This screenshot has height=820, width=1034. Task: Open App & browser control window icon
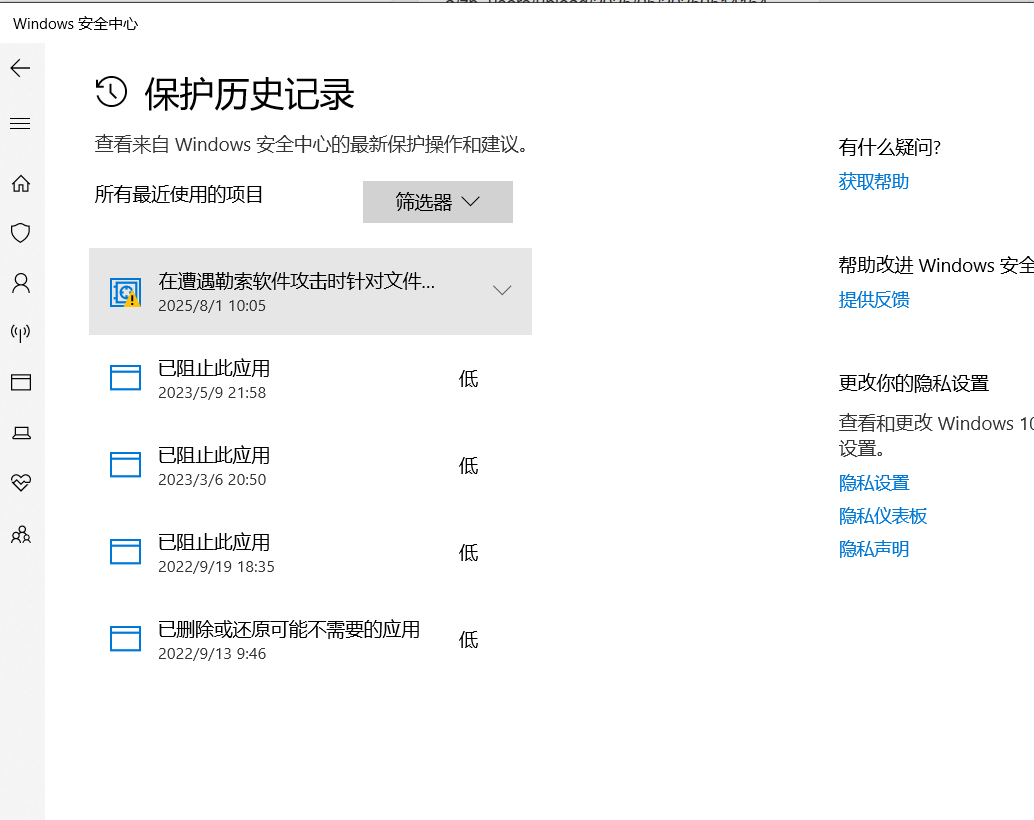click(x=21, y=383)
